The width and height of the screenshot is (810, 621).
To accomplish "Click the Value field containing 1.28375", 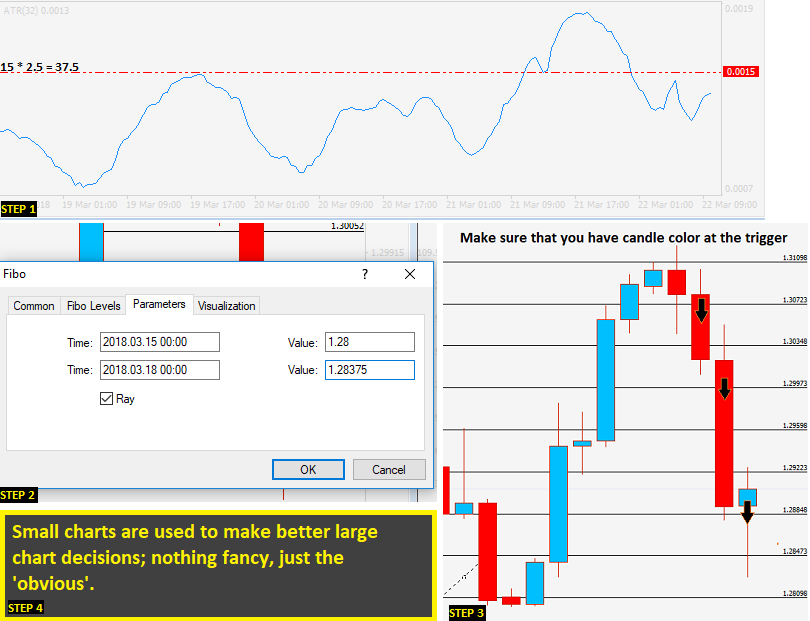I will (370, 370).
